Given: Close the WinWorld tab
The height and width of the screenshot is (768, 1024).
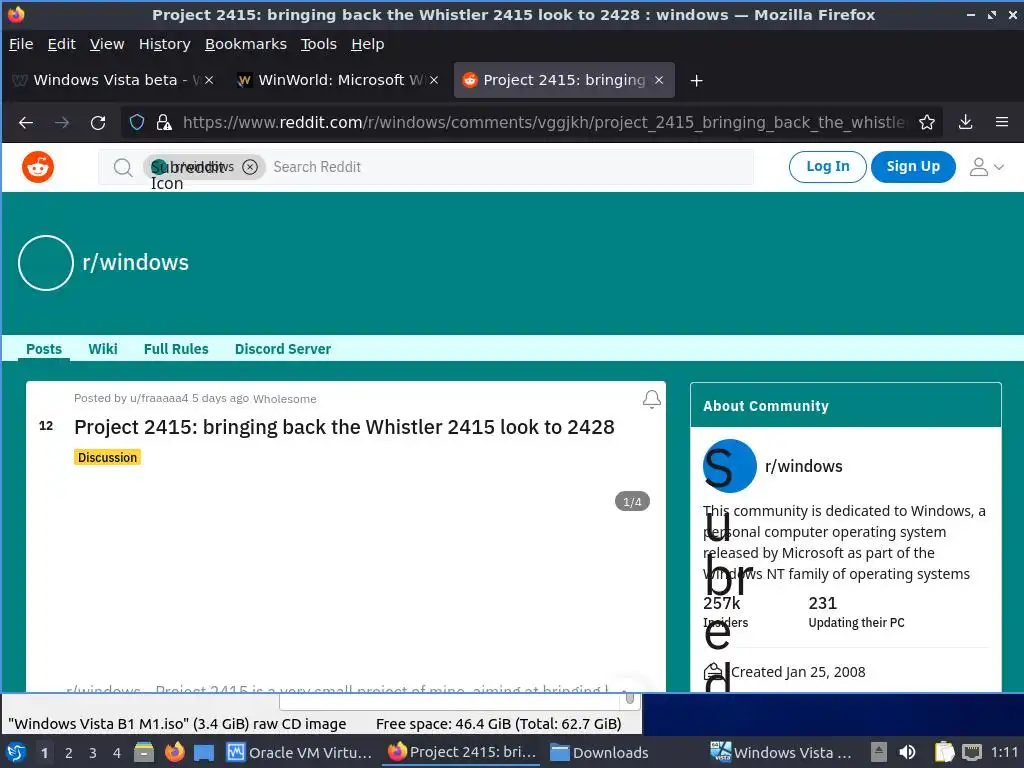Looking at the screenshot, I should click(434, 80).
